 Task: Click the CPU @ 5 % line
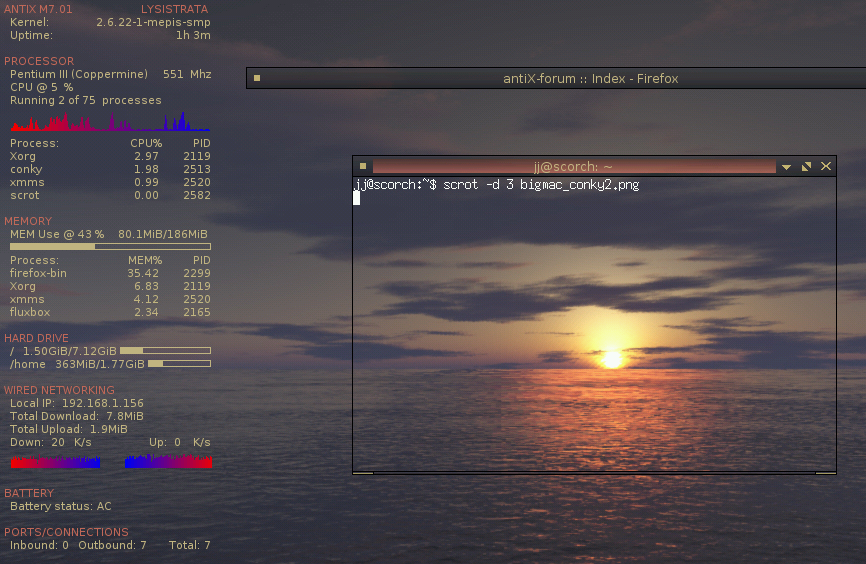[x=41, y=87]
